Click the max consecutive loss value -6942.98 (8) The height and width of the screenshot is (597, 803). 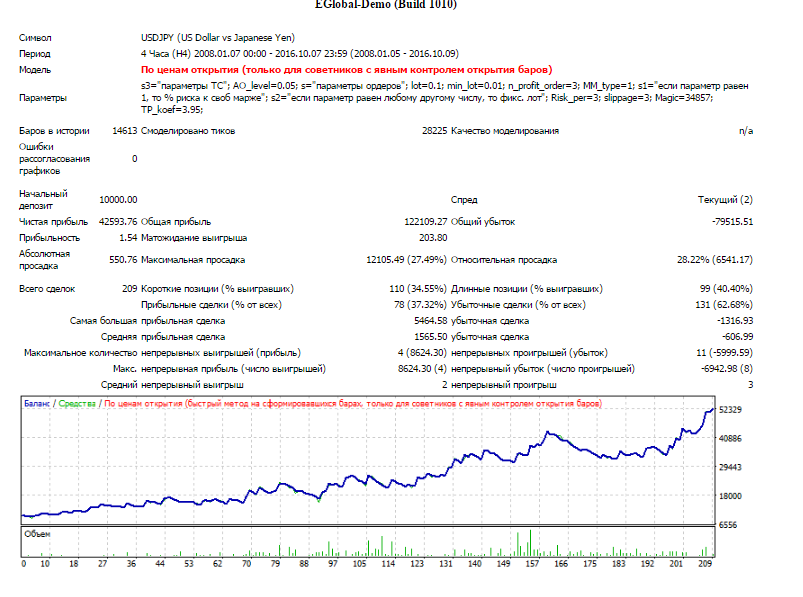[727, 369]
